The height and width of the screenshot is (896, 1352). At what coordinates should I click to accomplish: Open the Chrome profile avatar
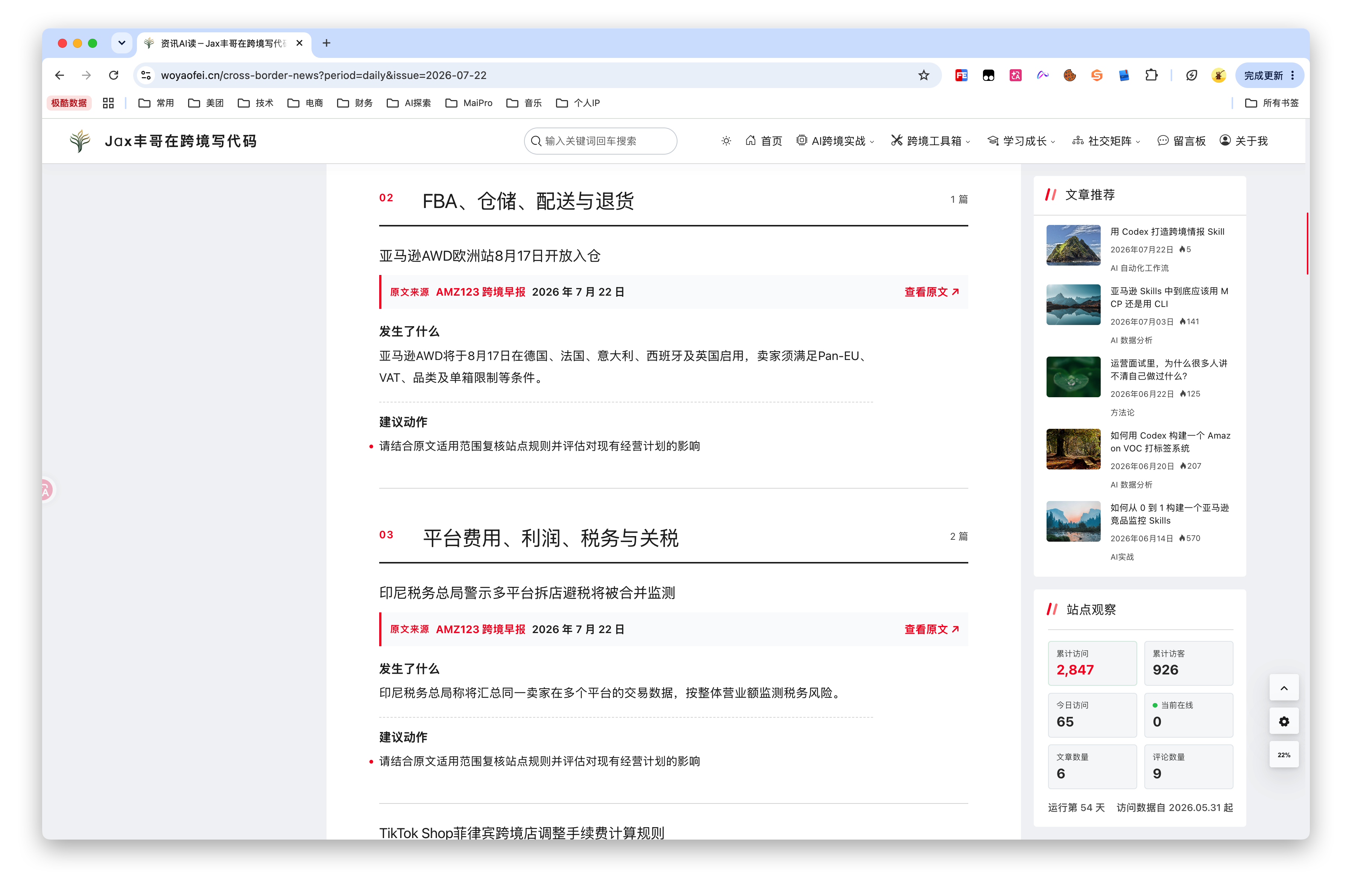coord(1218,76)
